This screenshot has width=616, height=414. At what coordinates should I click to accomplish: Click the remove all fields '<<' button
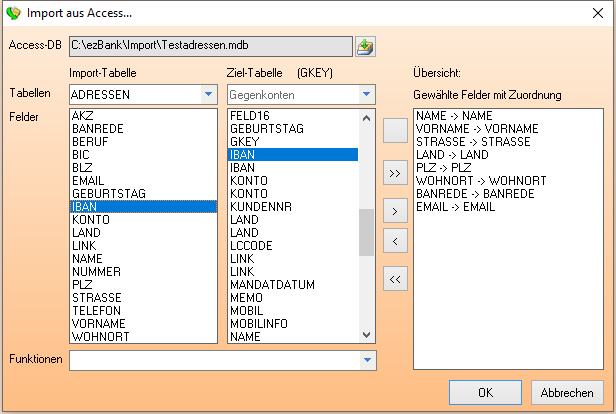coord(395,279)
